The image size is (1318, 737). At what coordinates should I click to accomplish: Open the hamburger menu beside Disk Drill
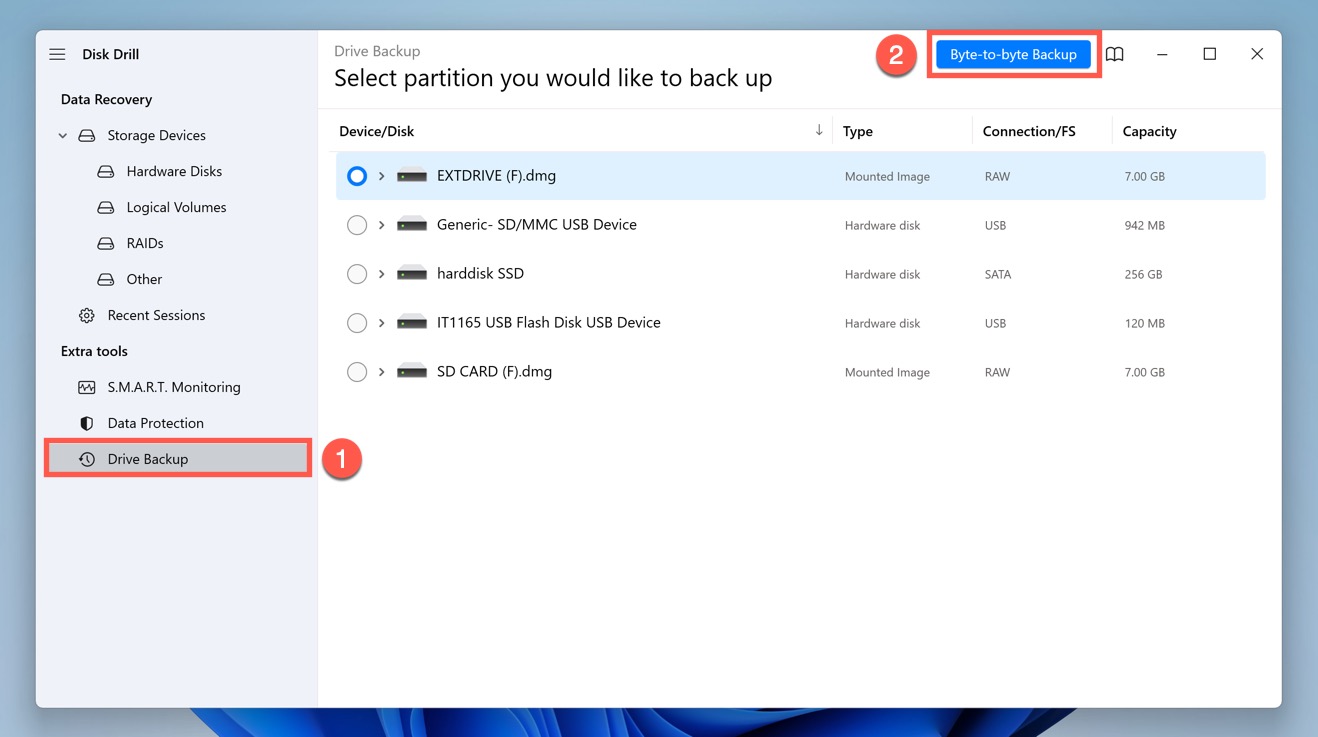point(57,54)
